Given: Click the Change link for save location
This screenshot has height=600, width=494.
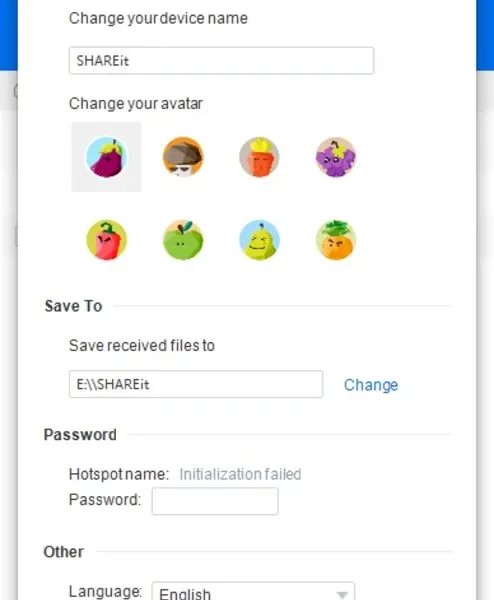Looking at the screenshot, I should 371,385.
